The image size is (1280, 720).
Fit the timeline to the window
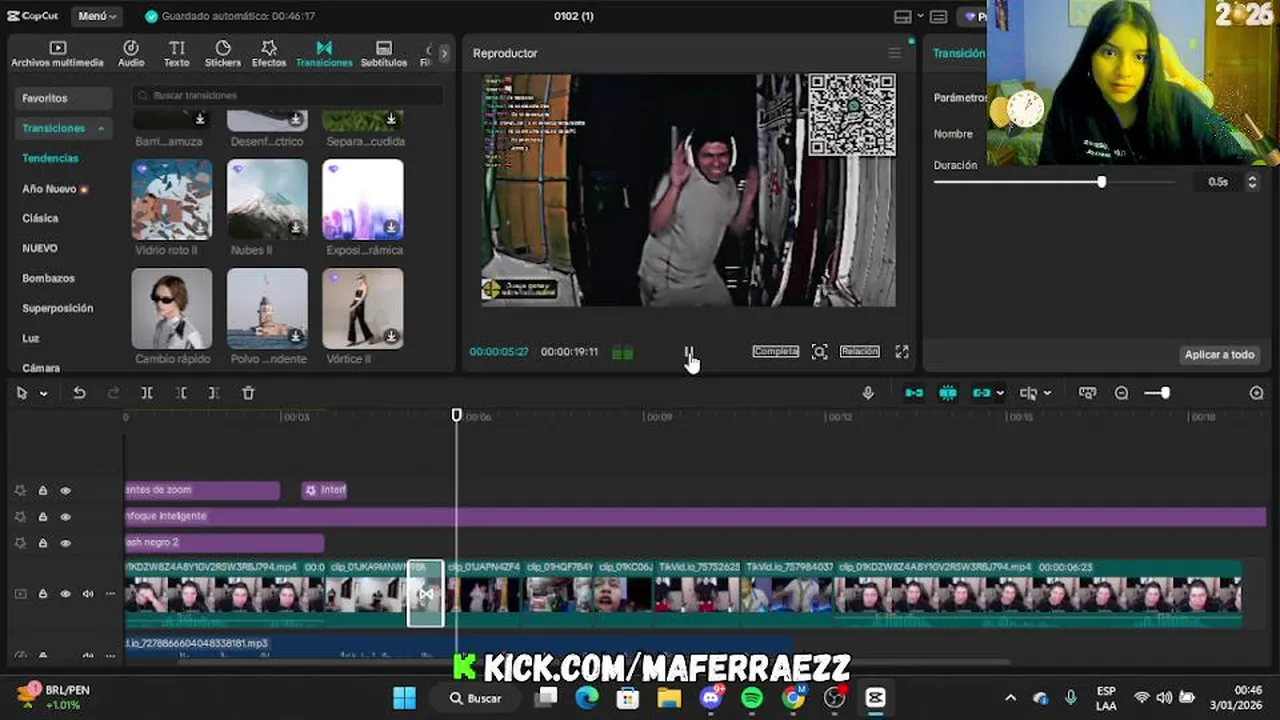(1087, 393)
